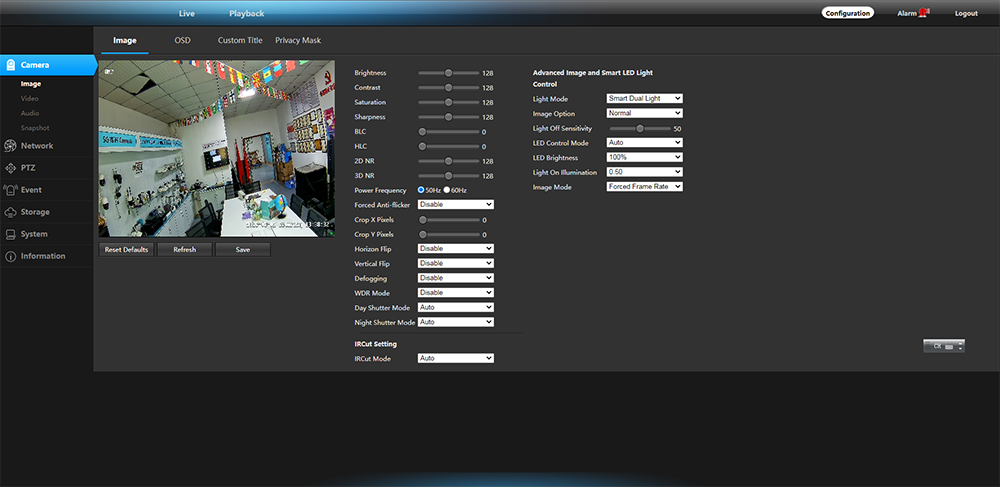The height and width of the screenshot is (487, 1000).
Task: Open the IRCut Mode dropdown
Action: [x=456, y=358]
